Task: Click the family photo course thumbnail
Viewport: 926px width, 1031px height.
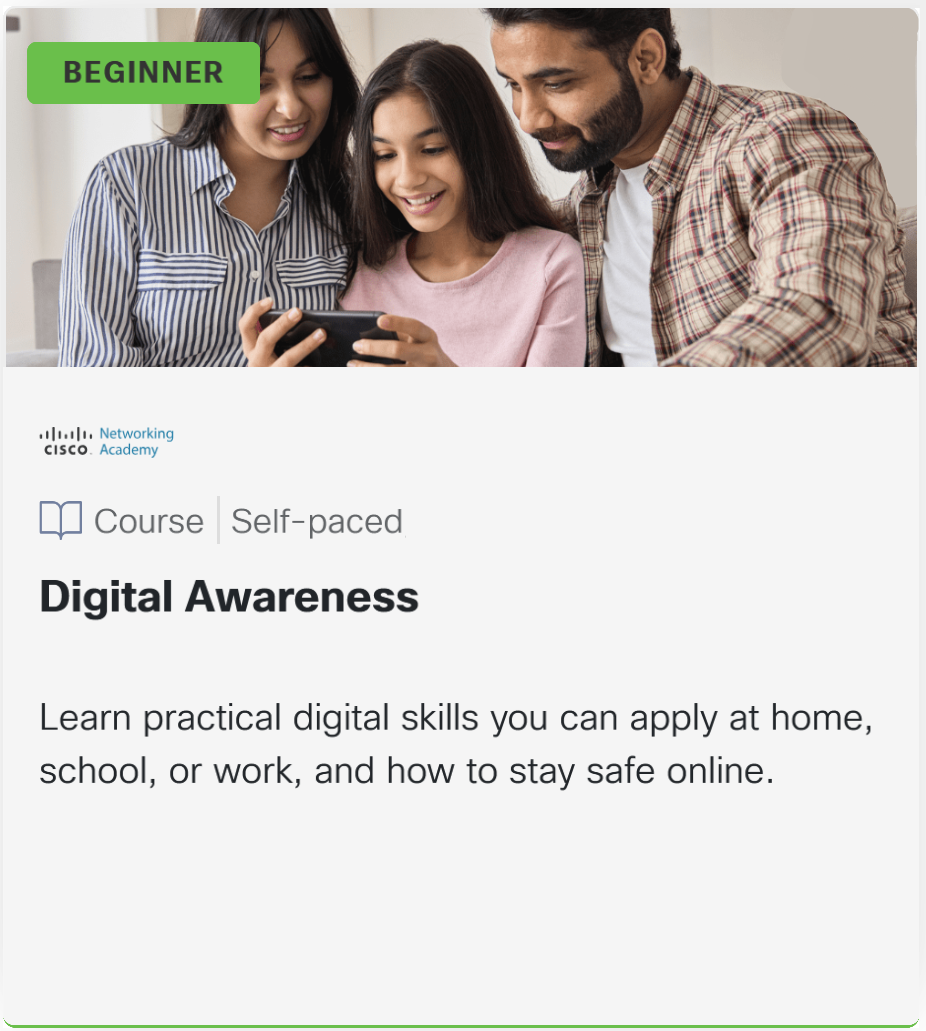Action: click(462, 187)
